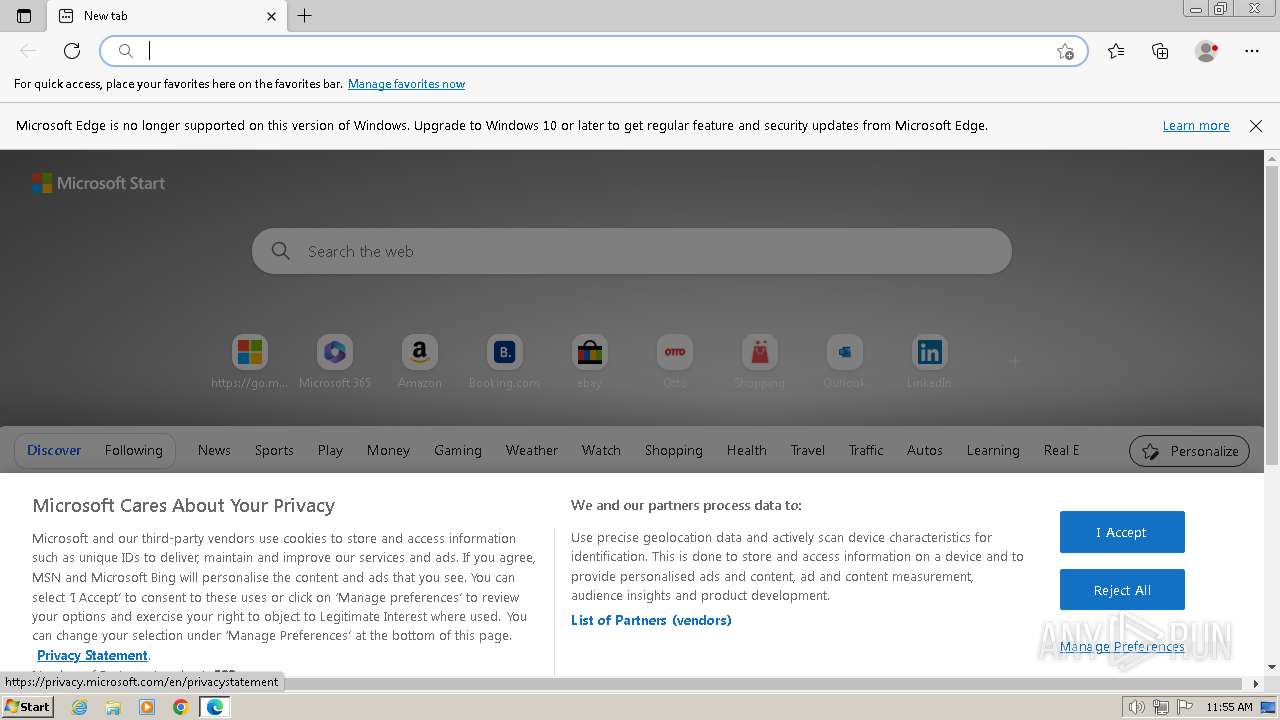The height and width of the screenshot is (720, 1280).
Task: Click I Accept for cookies
Action: 1122,532
